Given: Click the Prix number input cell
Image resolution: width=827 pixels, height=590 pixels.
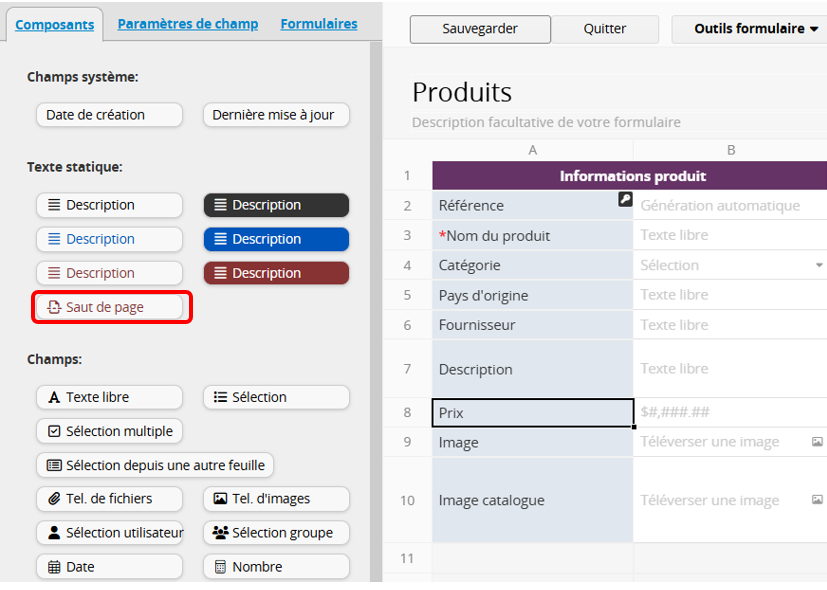Looking at the screenshot, I should 730,412.
